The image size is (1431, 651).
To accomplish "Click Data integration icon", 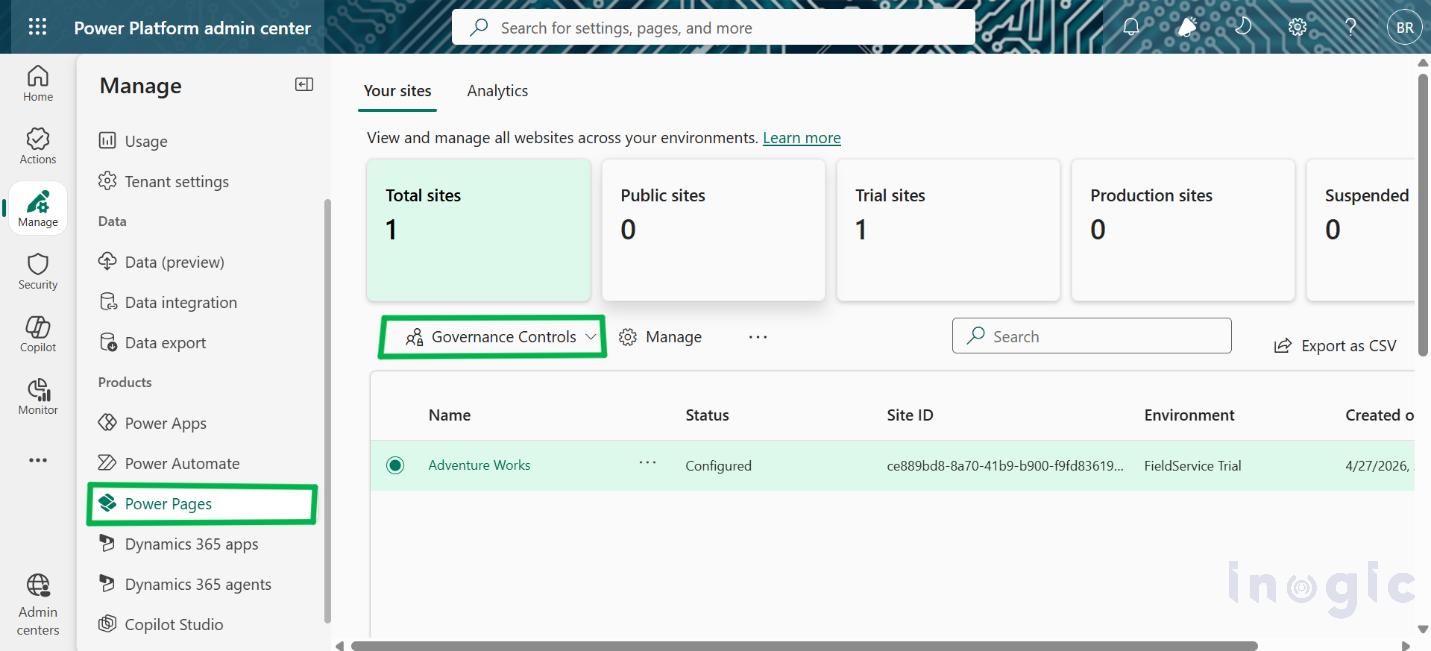I will point(108,302).
